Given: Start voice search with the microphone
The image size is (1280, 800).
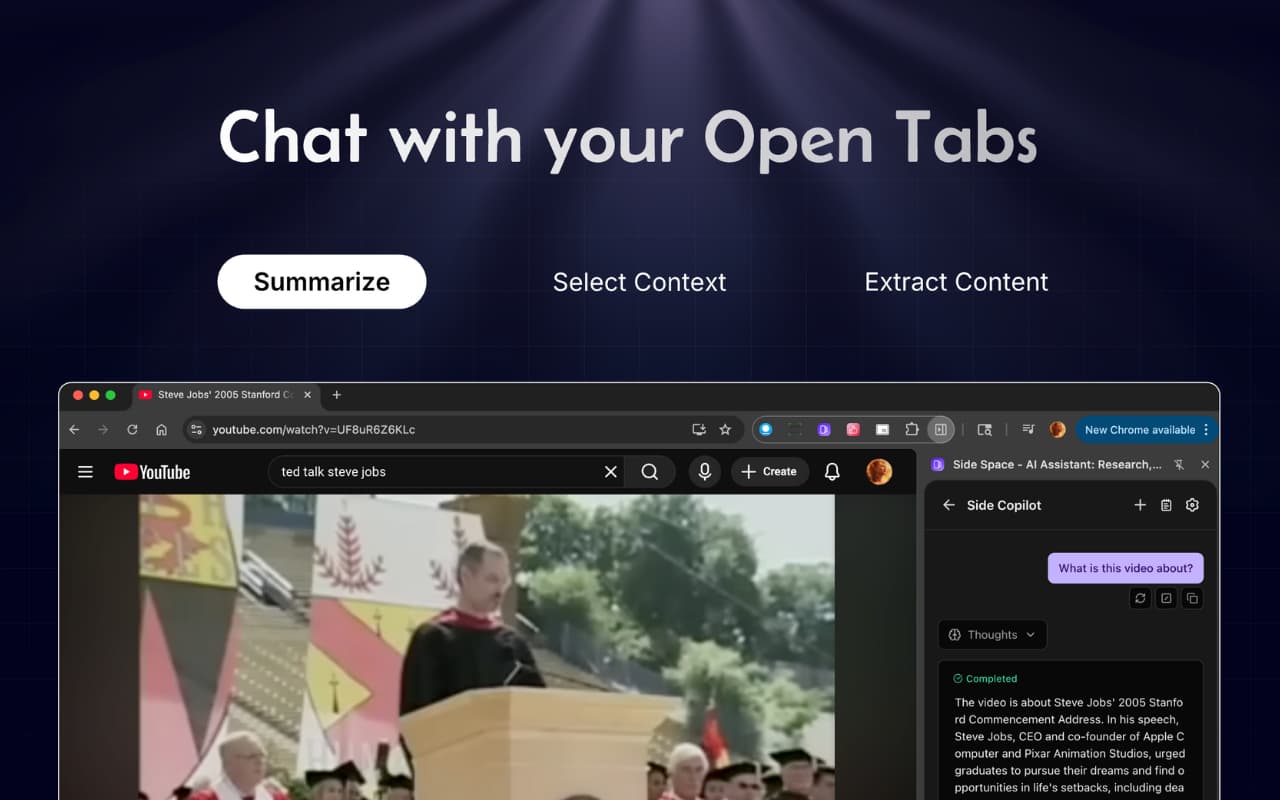Looking at the screenshot, I should (705, 472).
